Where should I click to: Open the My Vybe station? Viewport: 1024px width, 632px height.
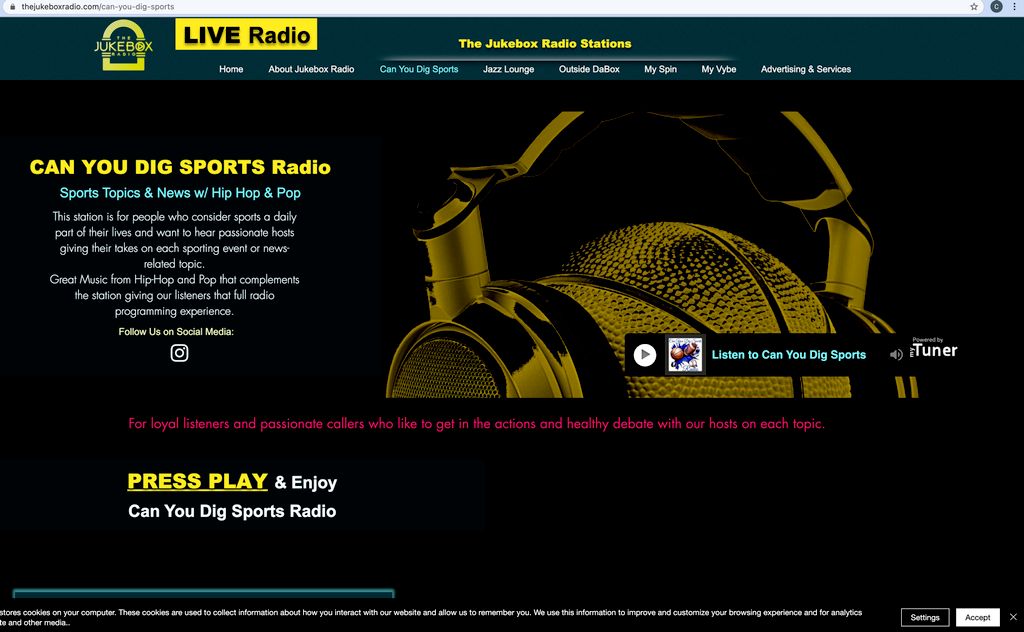point(718,69)
